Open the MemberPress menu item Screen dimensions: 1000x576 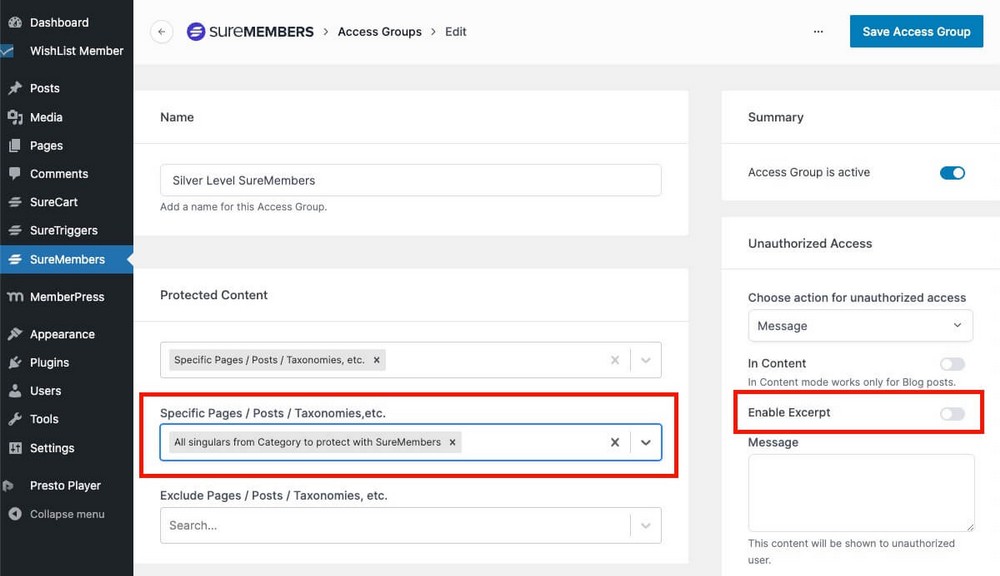point(66,297)
